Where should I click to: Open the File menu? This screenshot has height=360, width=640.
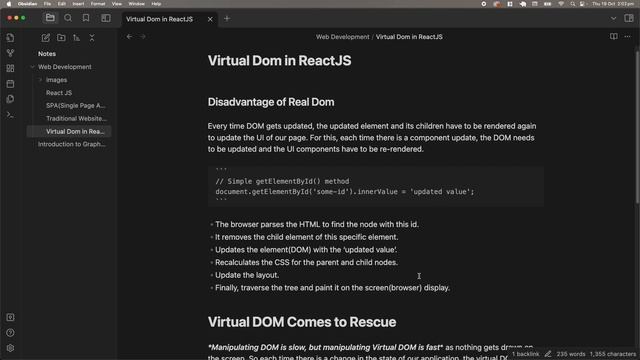(x=47, y=4)
